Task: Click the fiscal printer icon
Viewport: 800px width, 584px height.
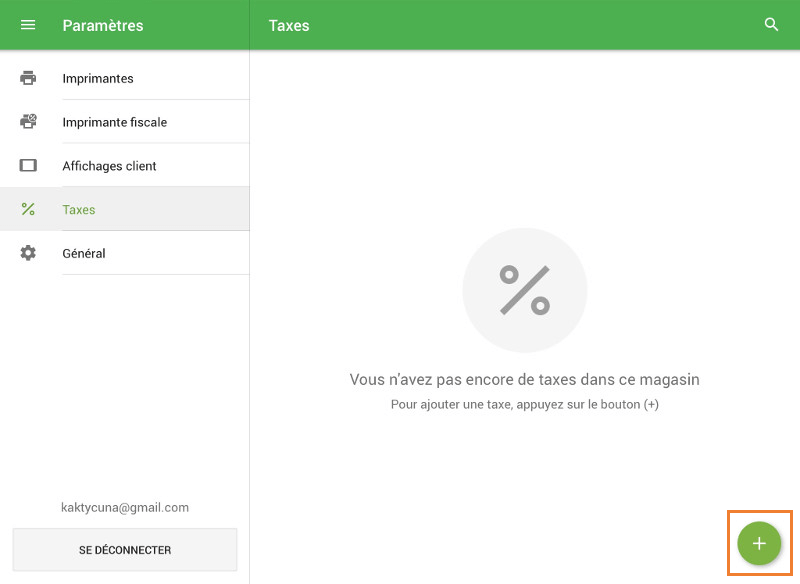Action: click(28, 121)
